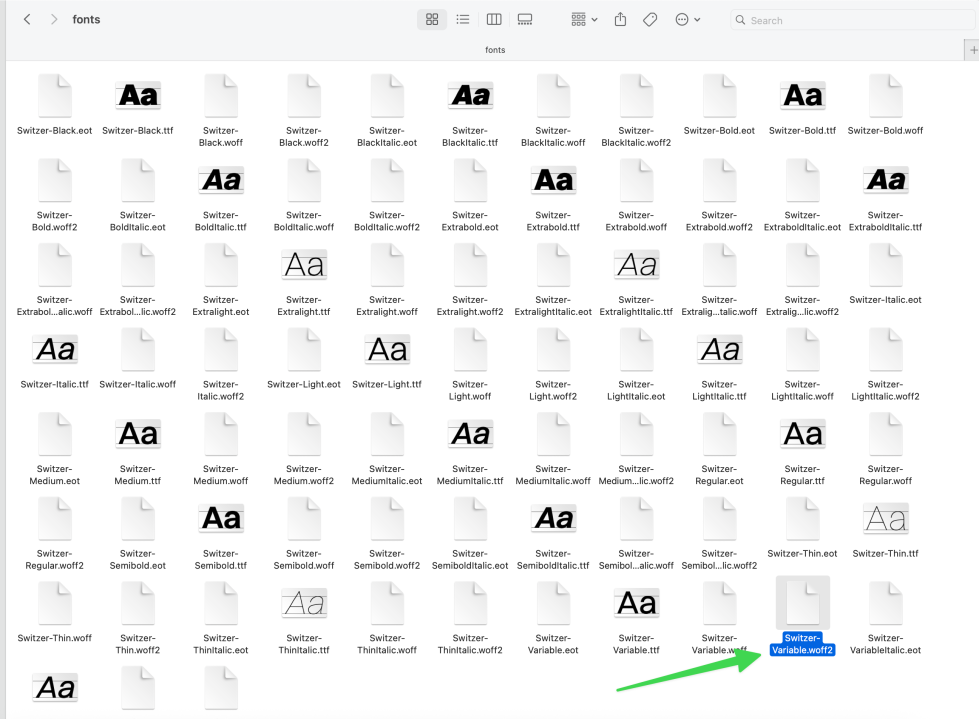Select Switzer-Thin.ttf font icon
979x719 pixels.
[885, 519]
